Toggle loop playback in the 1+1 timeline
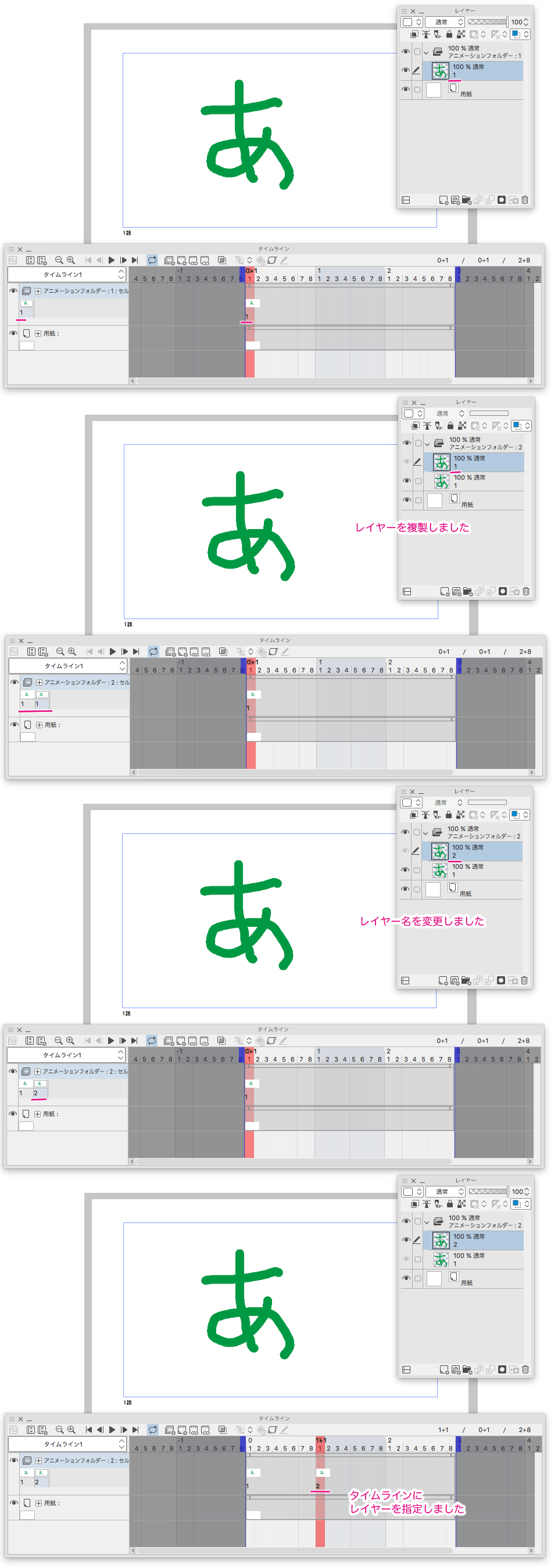The image size is (558, 1568). coord(153,1429)
